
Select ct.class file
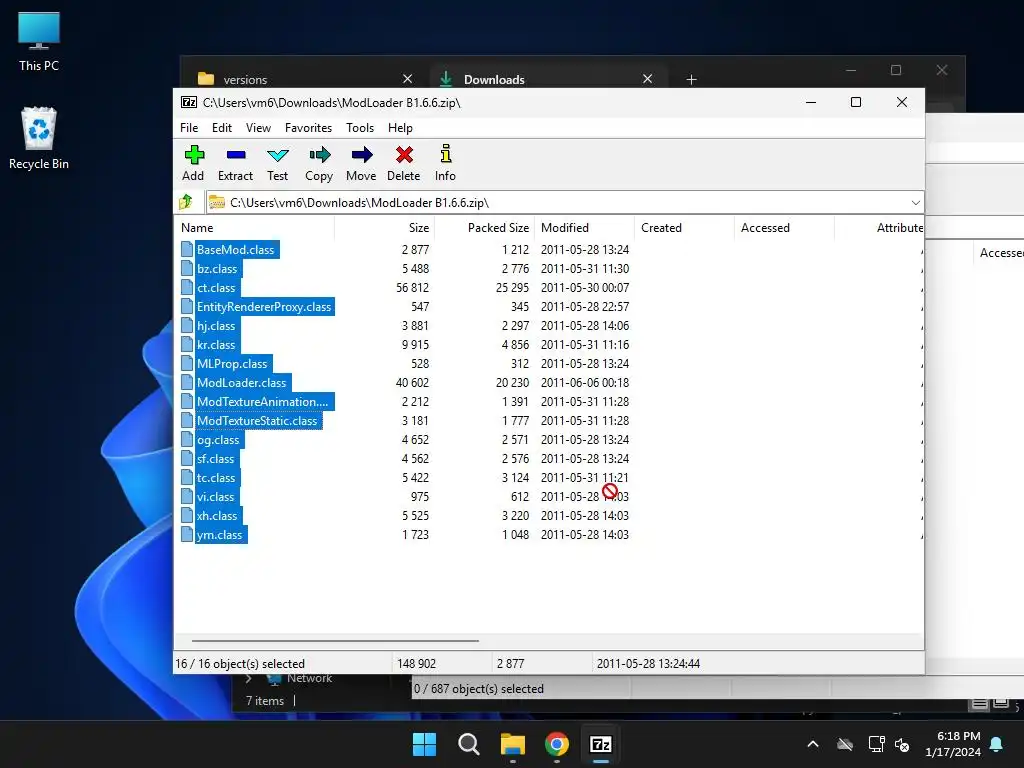coord(216,287)
